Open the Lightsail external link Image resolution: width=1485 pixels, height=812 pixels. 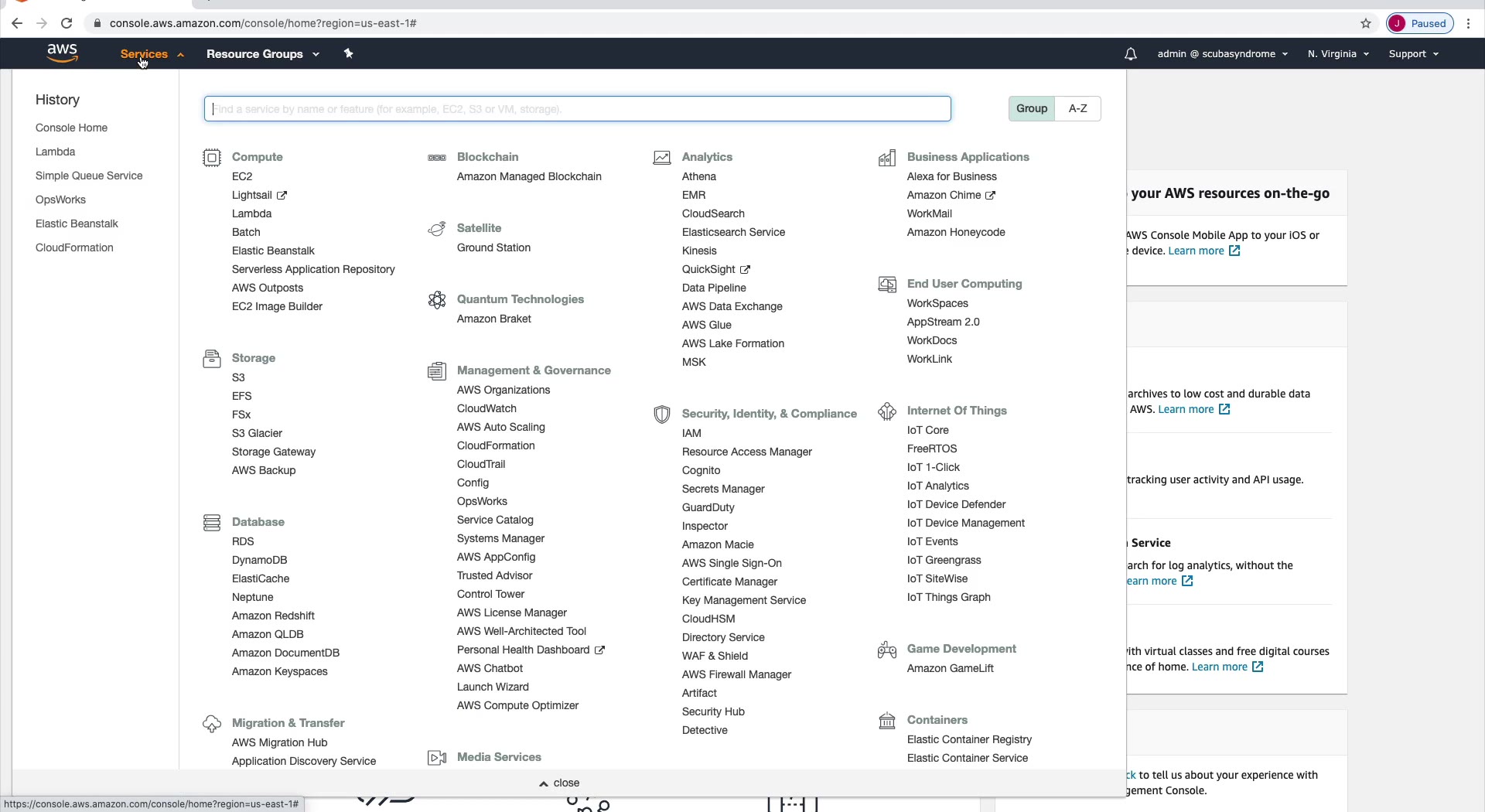(259, 195)
